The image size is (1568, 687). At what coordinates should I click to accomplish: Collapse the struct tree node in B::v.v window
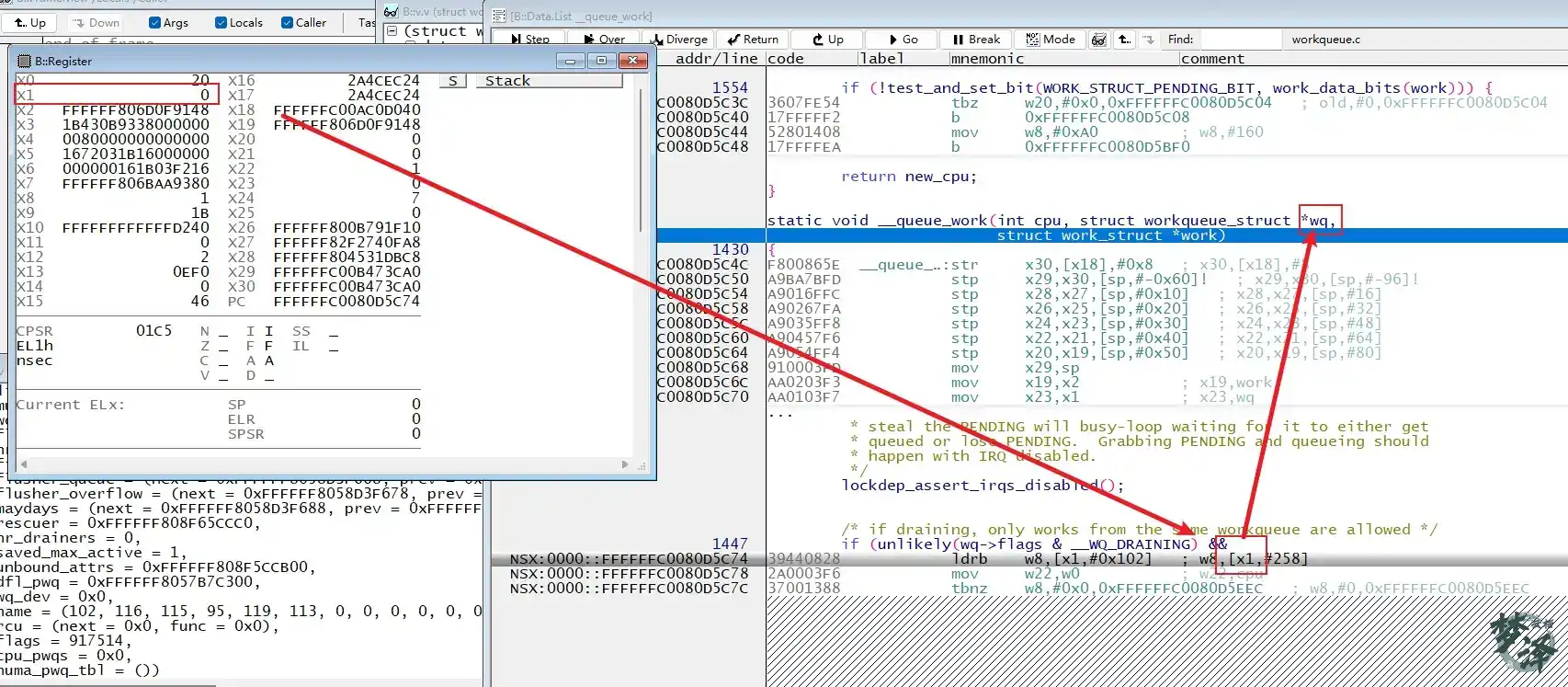pyautogui.click(x=392, y=30)
